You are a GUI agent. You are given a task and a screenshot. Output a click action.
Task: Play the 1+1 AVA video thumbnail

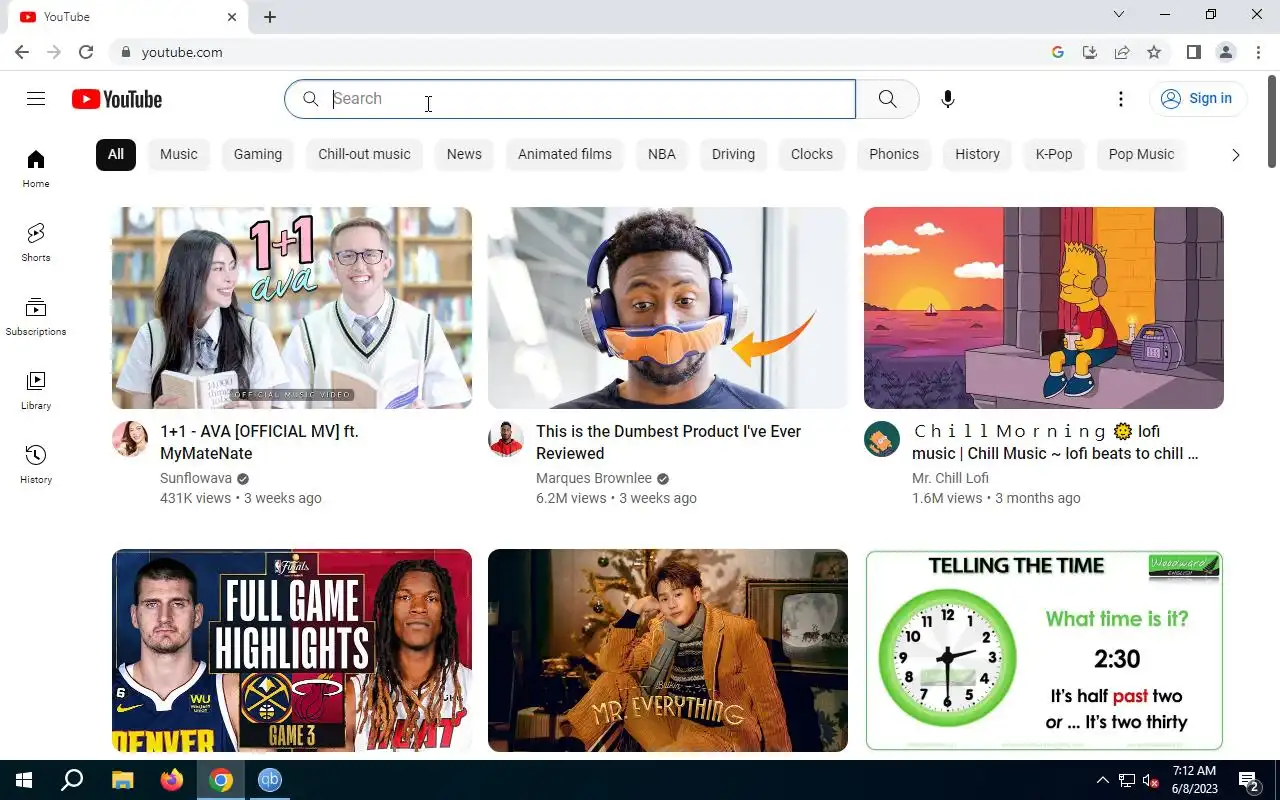(292, 308)
